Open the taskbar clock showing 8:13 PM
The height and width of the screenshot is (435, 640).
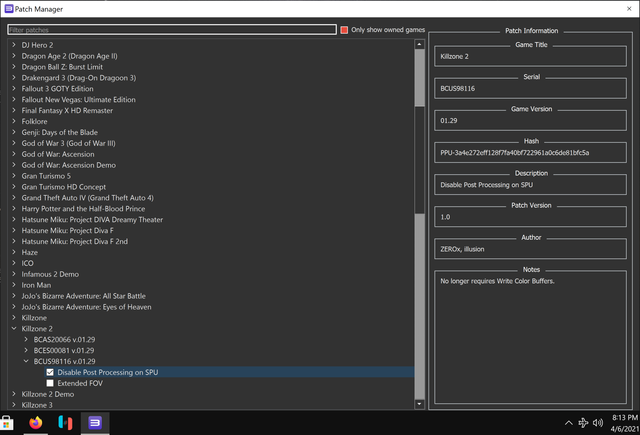click(x=624, y=423)
